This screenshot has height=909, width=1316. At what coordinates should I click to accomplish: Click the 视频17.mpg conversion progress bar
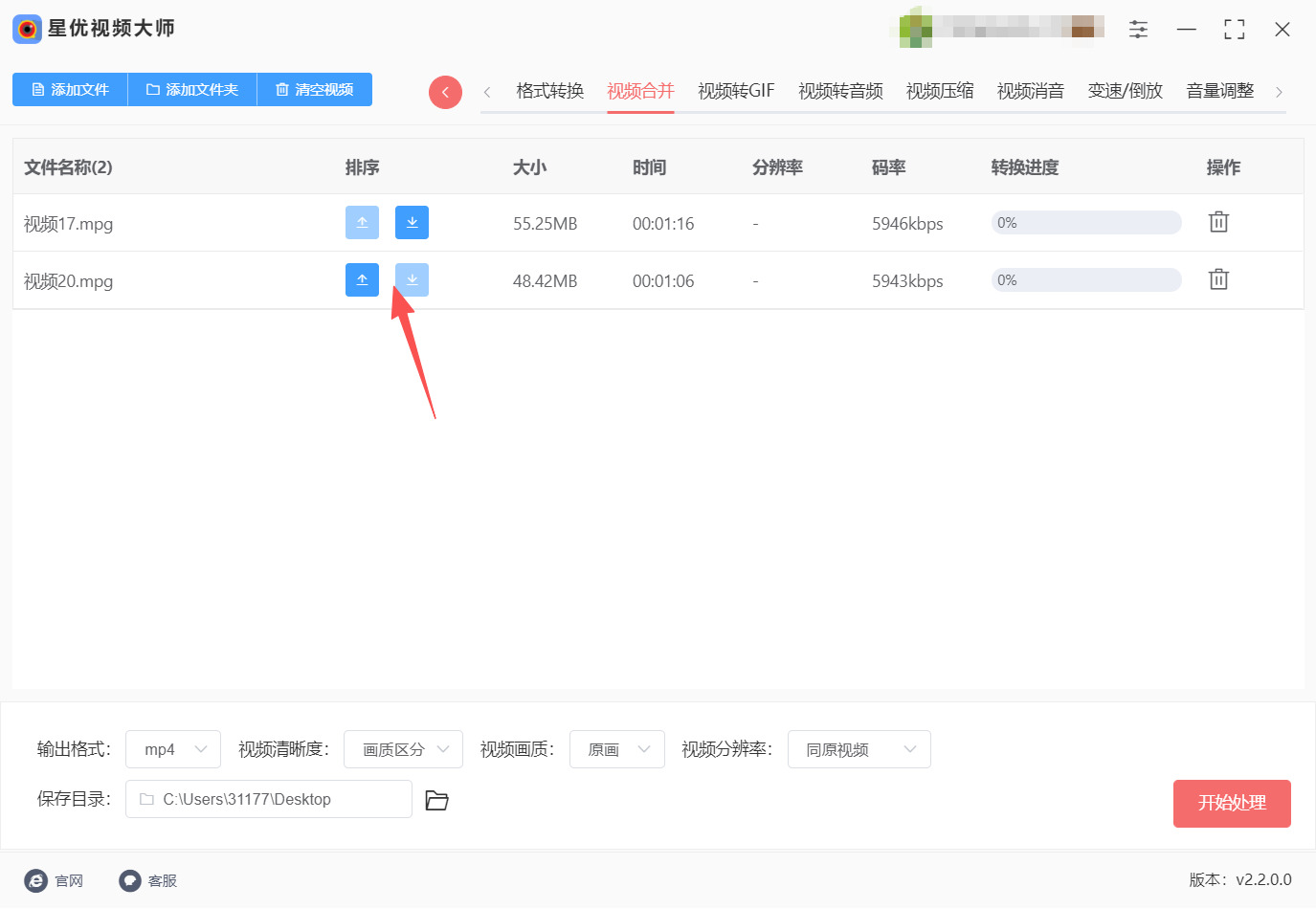tap(1085, 223)
